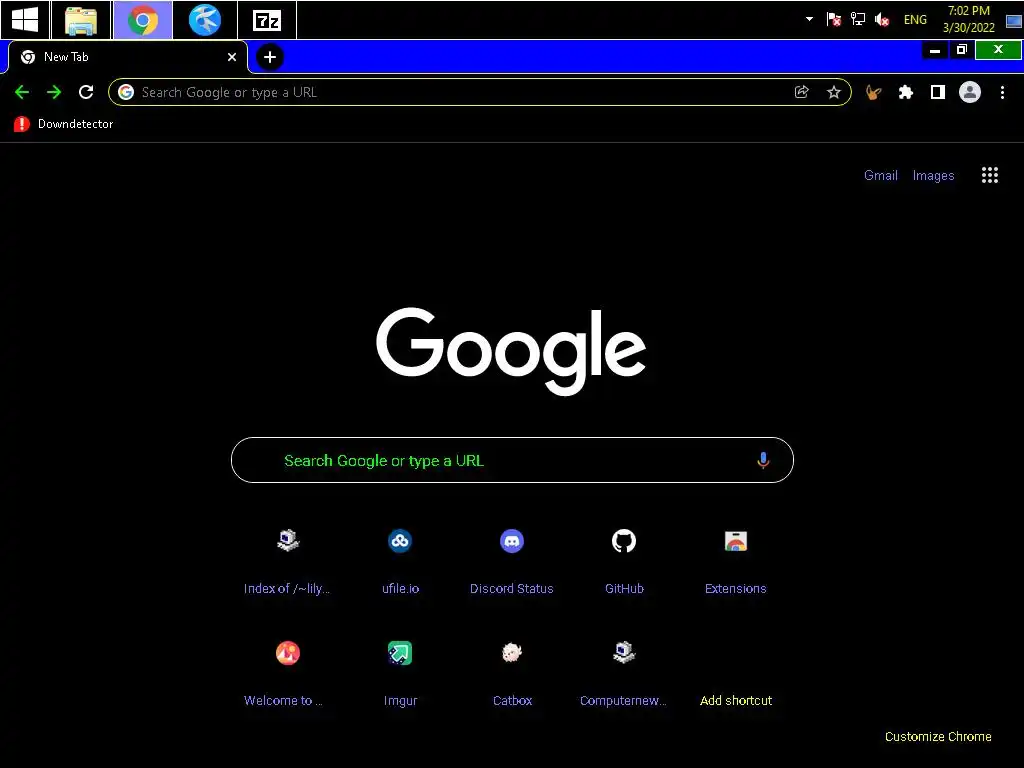Viewport: 1024px width, 768px height.
Task: Open the Imgur shortcut
Action: 400,673
